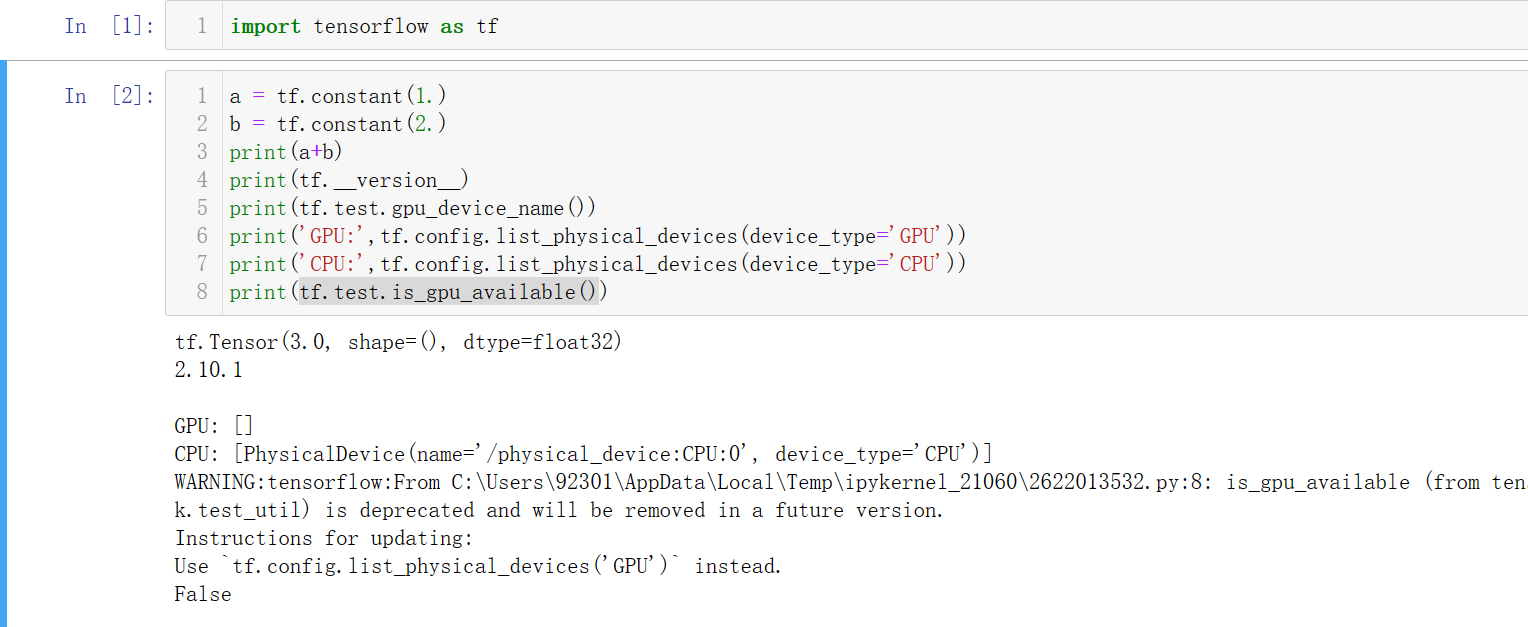Screen dimensions: 1528x627
Task: Click the gpu_device_name print statement
Action: click(x=412, y=208)
